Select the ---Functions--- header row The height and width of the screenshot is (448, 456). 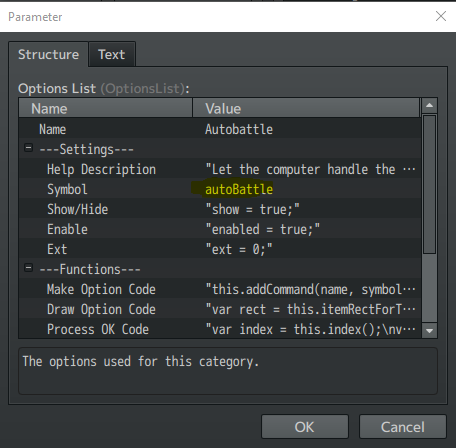point(220,269)
